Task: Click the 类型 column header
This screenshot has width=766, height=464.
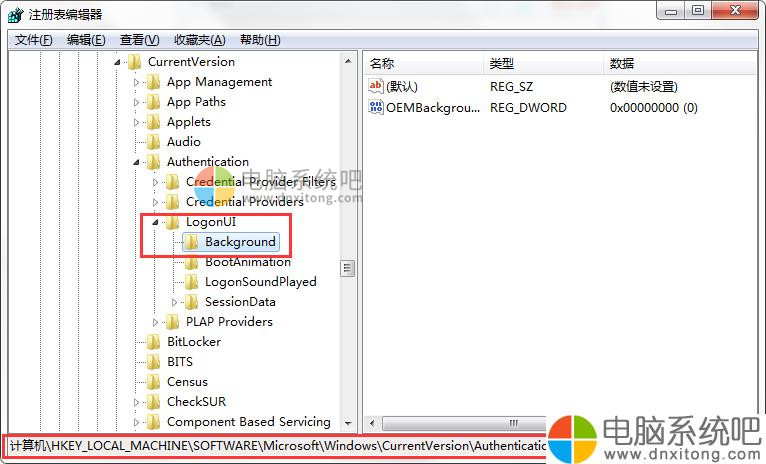Action: click(x=501, y=63)
